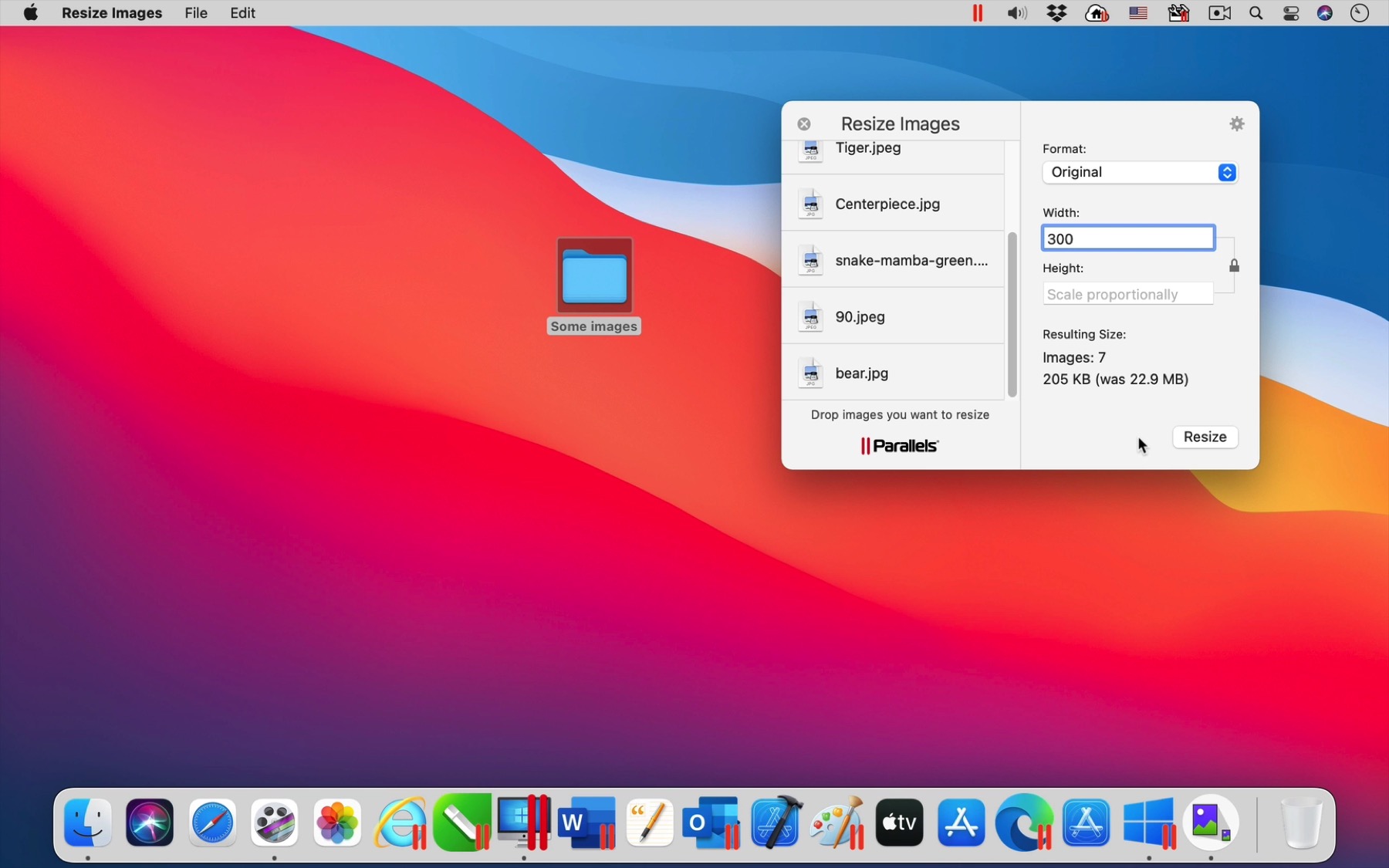The image size is (1389, 868).
Task: Open Spotlight search from the menu bar
Action: pos(1256,13)
